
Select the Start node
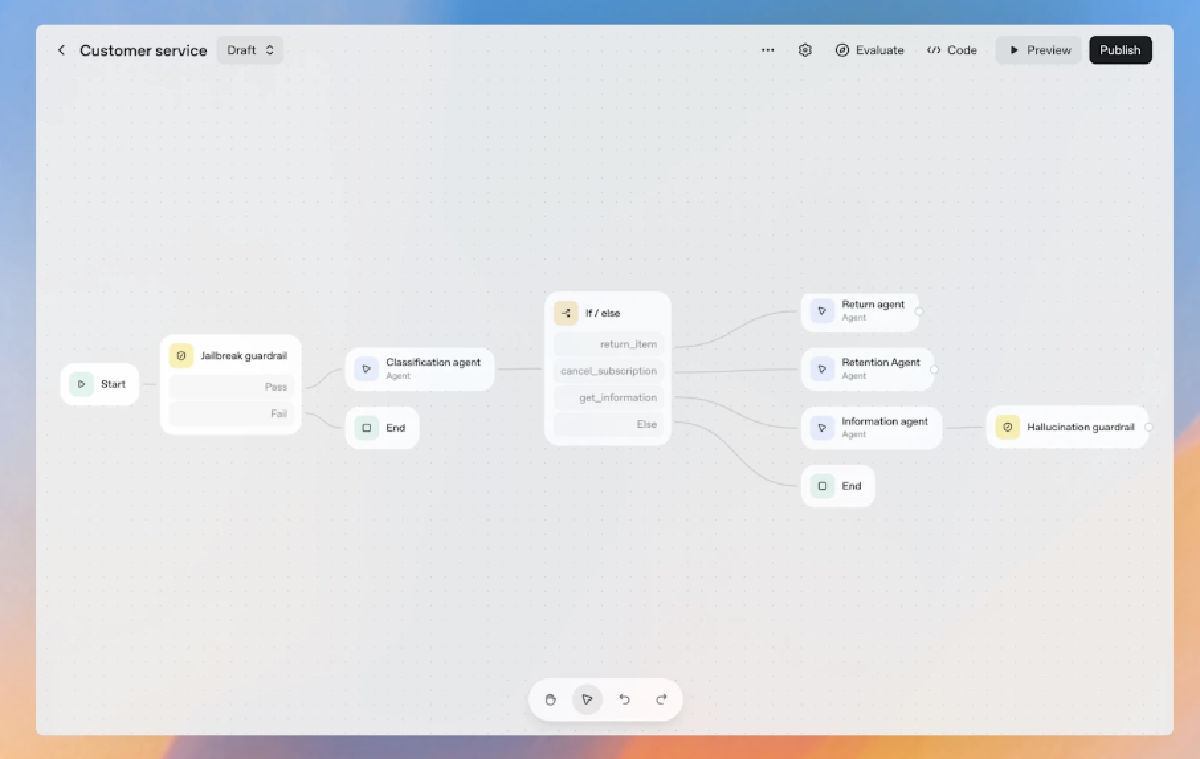pyautogui.click(x=100, y=384)
